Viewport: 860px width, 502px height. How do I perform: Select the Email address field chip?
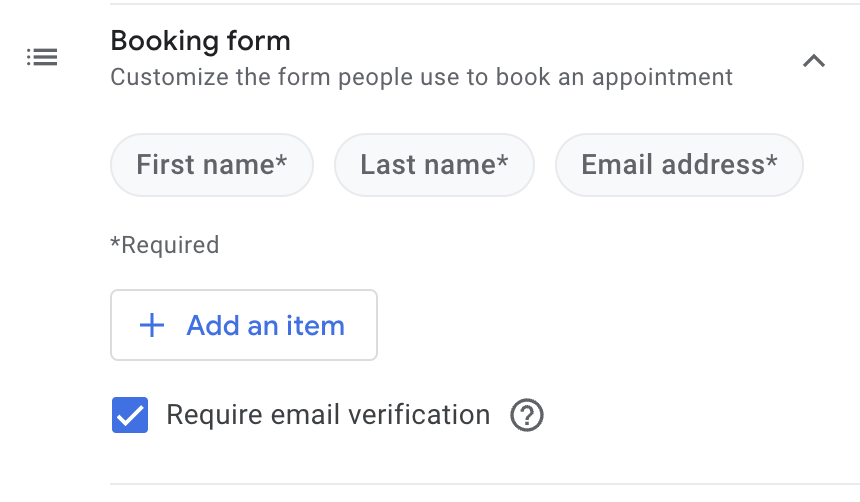[x=679, y=165]
